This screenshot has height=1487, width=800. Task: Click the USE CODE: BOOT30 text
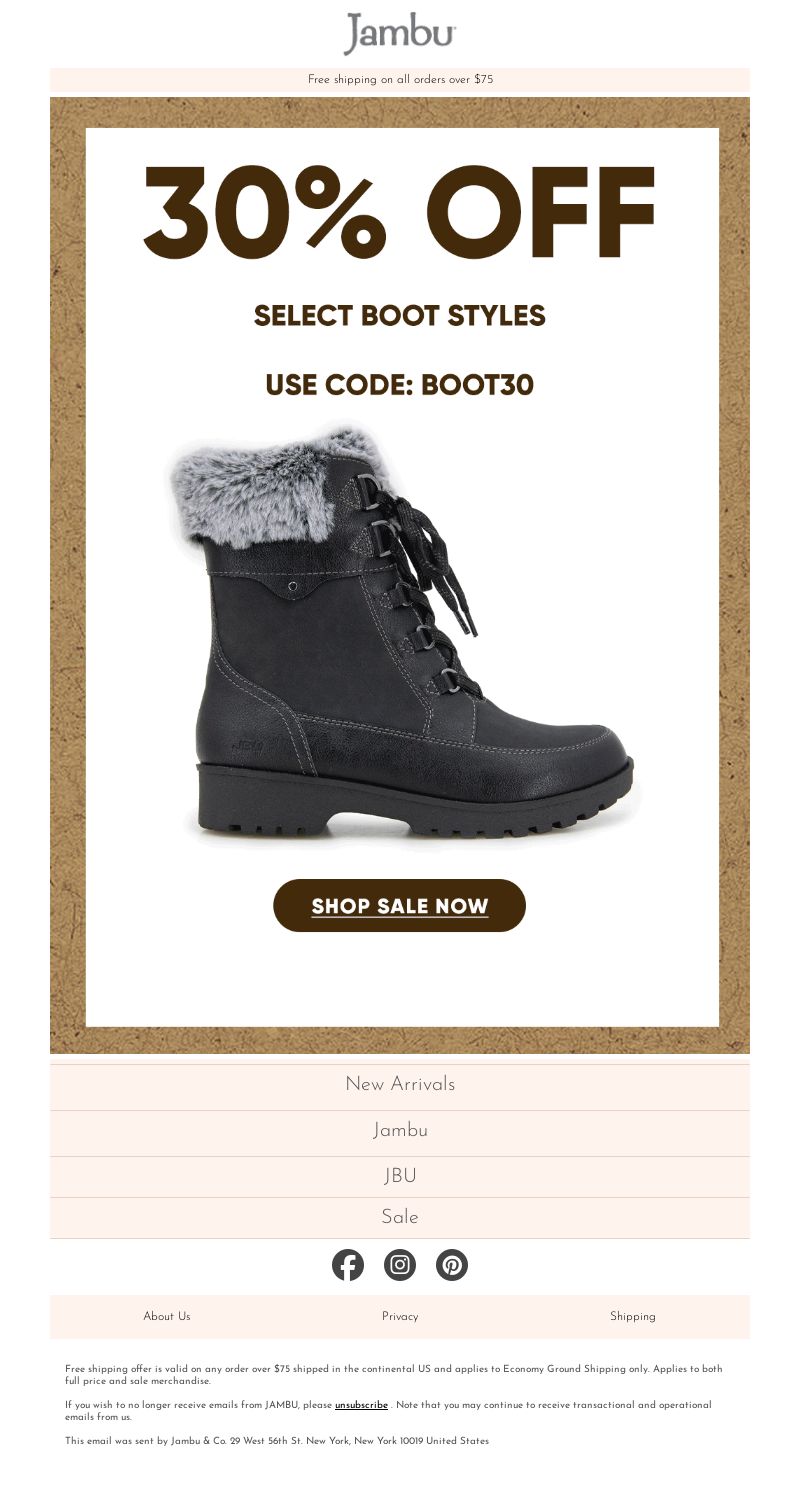pyautogui.click(x=400, y=385)
